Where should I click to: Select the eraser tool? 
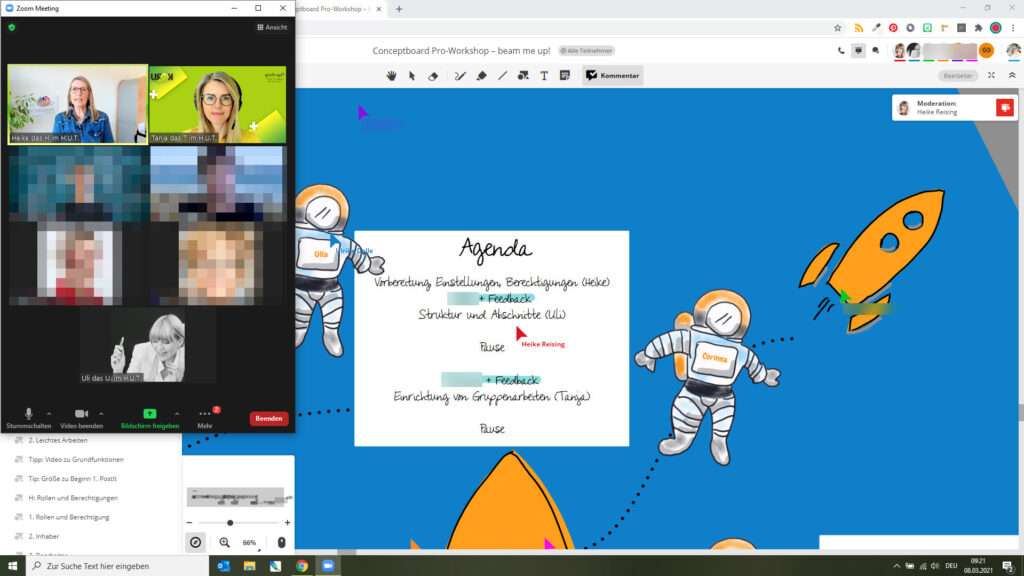[433, 76]
